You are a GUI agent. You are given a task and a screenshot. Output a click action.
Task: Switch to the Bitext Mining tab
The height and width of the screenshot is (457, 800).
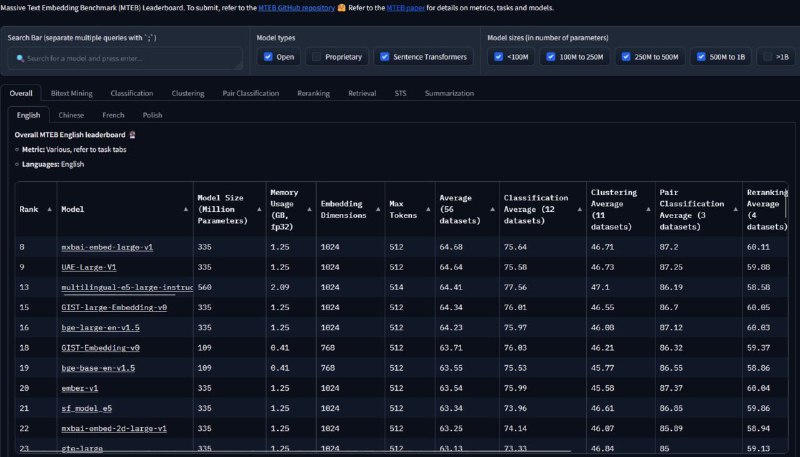(71, 93)
